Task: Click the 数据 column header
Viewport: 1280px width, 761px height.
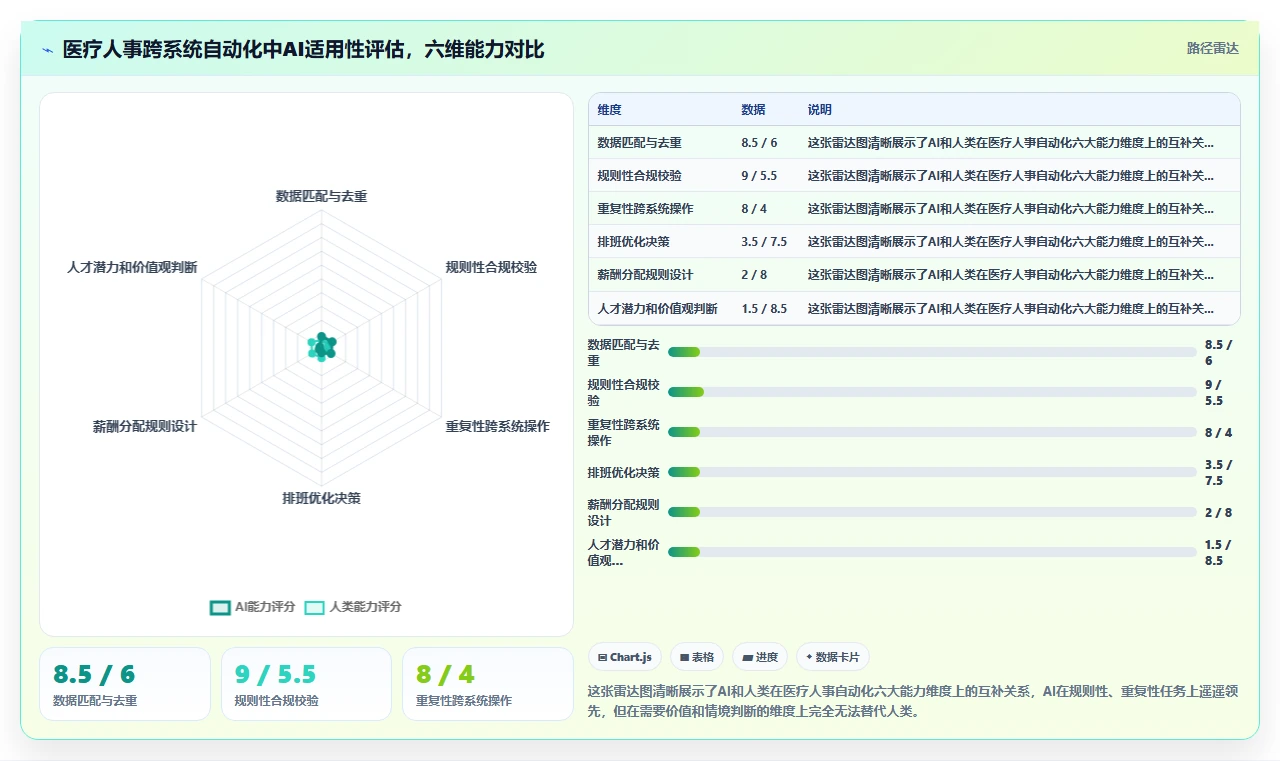Action: pyautogui.click(x=753, y=110)
